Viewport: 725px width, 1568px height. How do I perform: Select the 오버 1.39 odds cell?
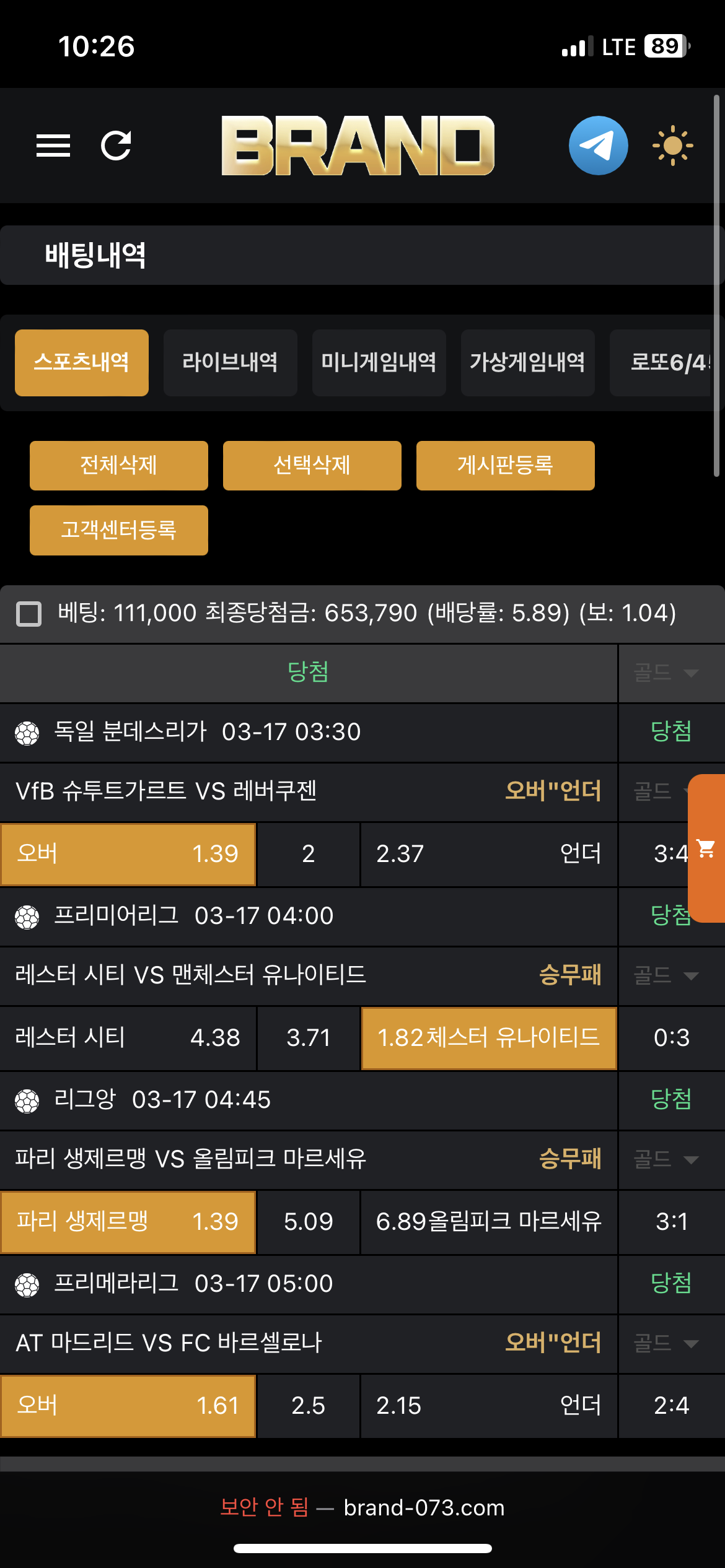128,854
